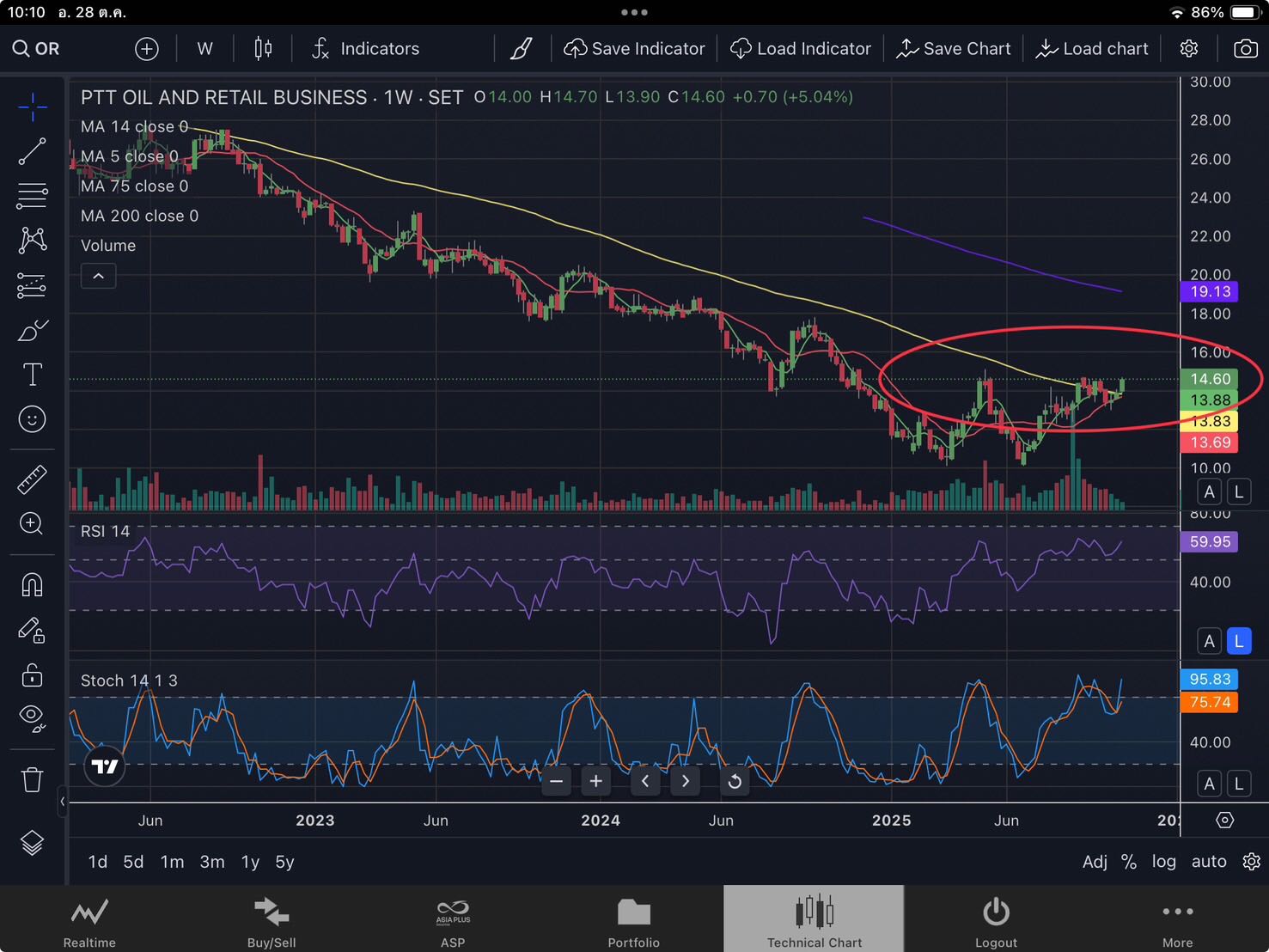Open the forecasting and position tools
Screen dimensions: 1269x952
point(33,285)
